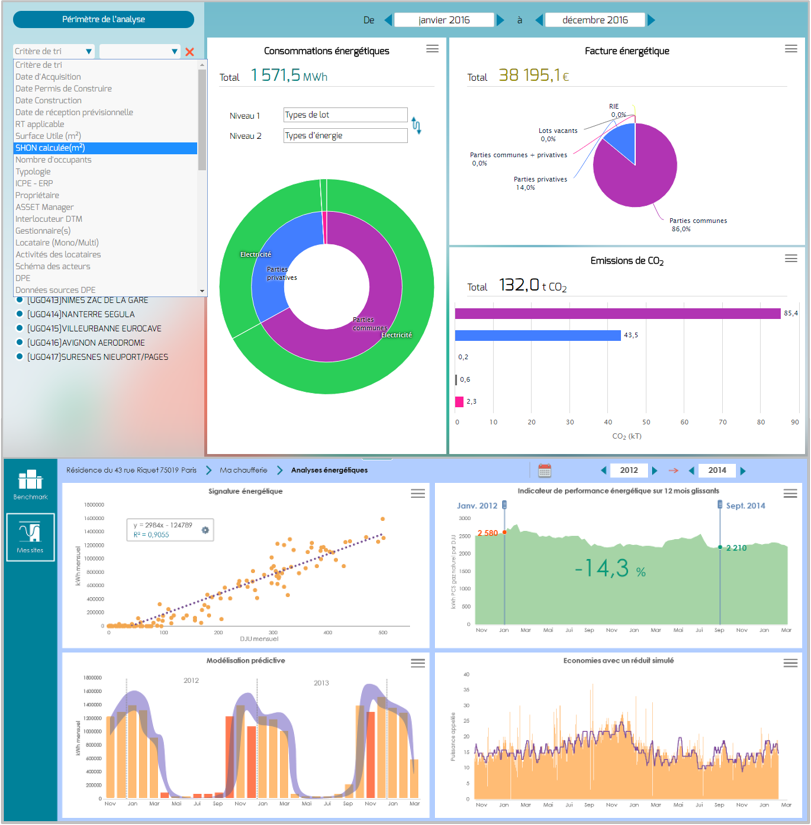Open settings gear on regression equation box
Viewport: 811px width, 825px height.
coord(205,530)
